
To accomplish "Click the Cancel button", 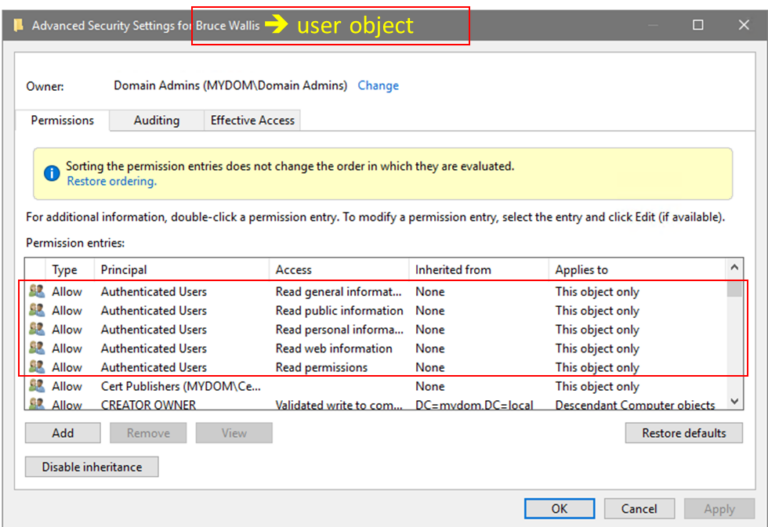I will (x=639, y=508).
